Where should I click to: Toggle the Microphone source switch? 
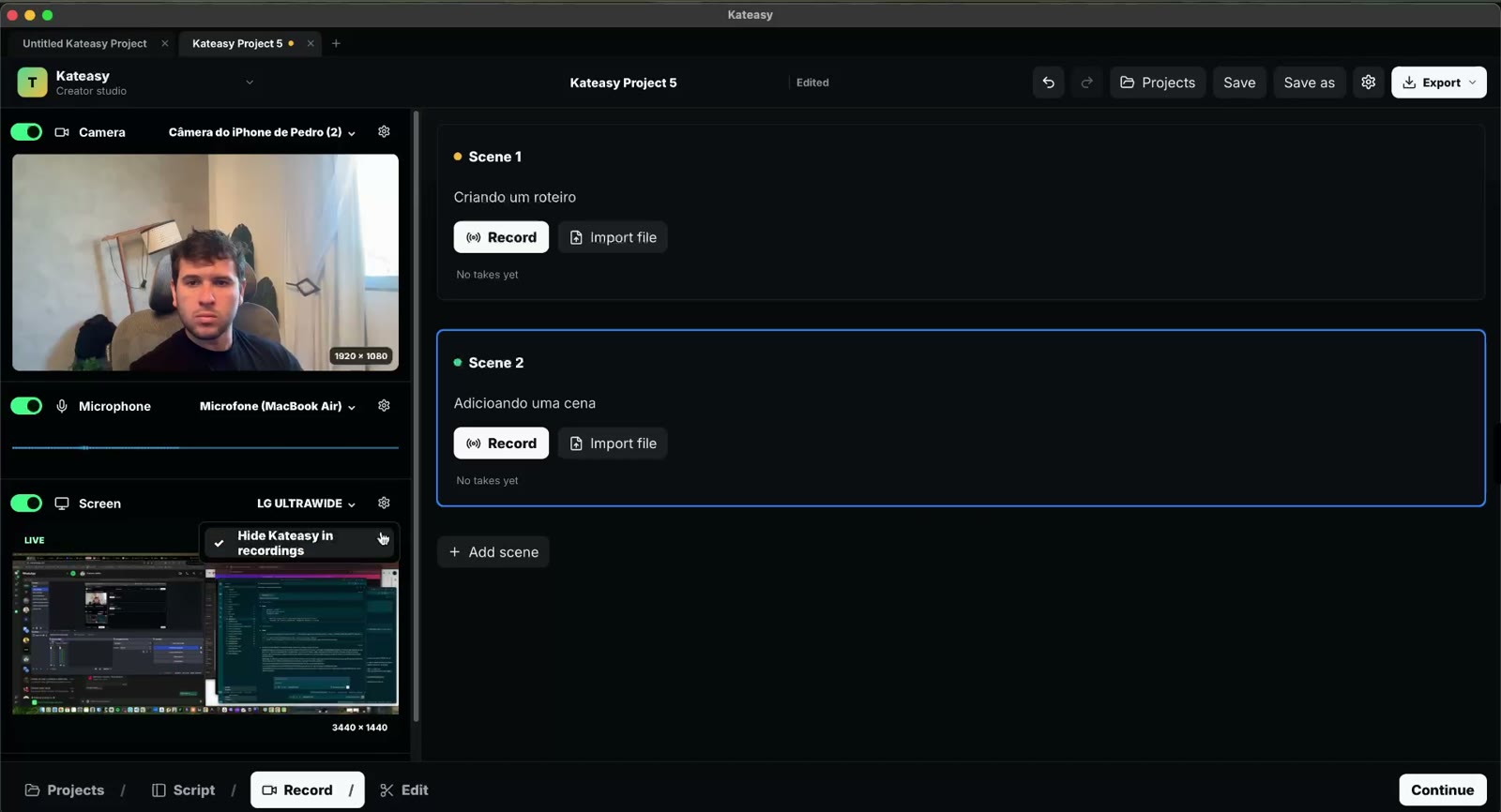click(x=26, y=406)
